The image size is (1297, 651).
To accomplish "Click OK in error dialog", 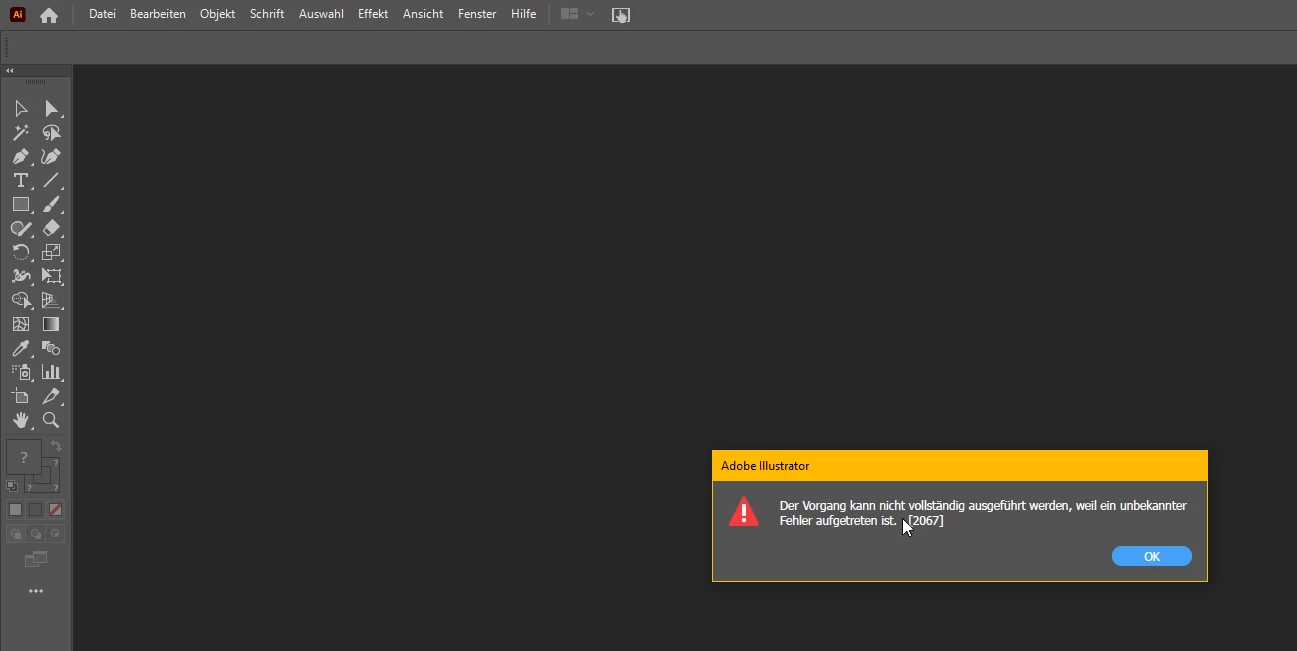I will (1152, 556).
